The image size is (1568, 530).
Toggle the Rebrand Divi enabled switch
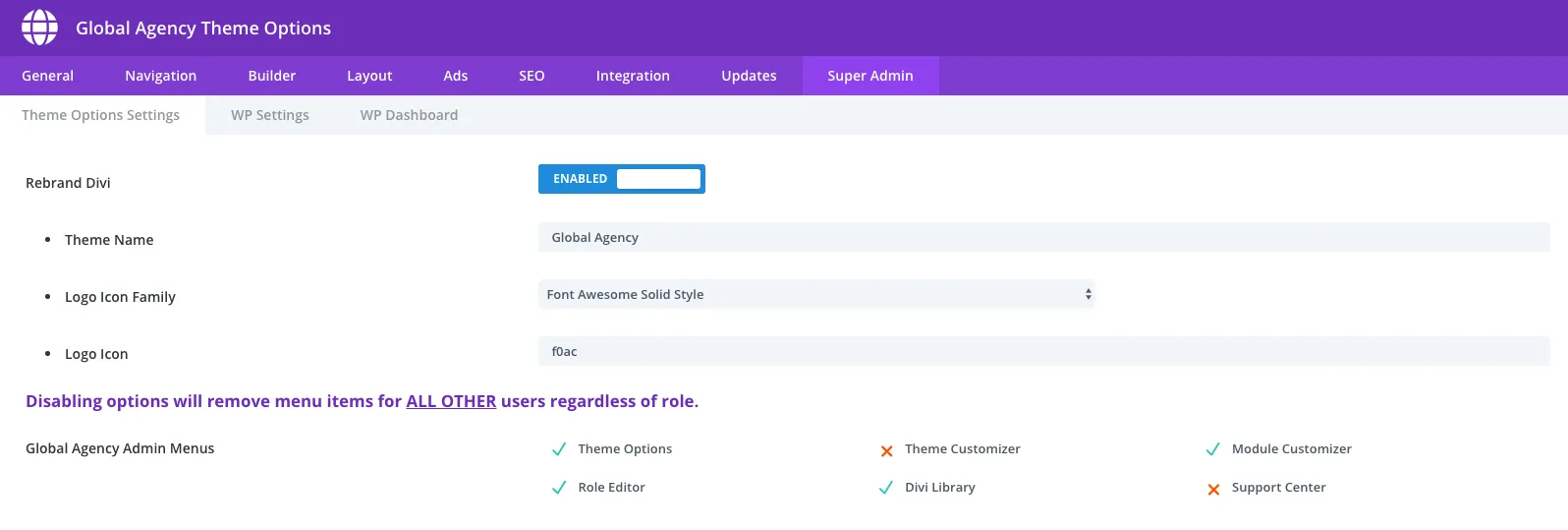pos(622,179)
